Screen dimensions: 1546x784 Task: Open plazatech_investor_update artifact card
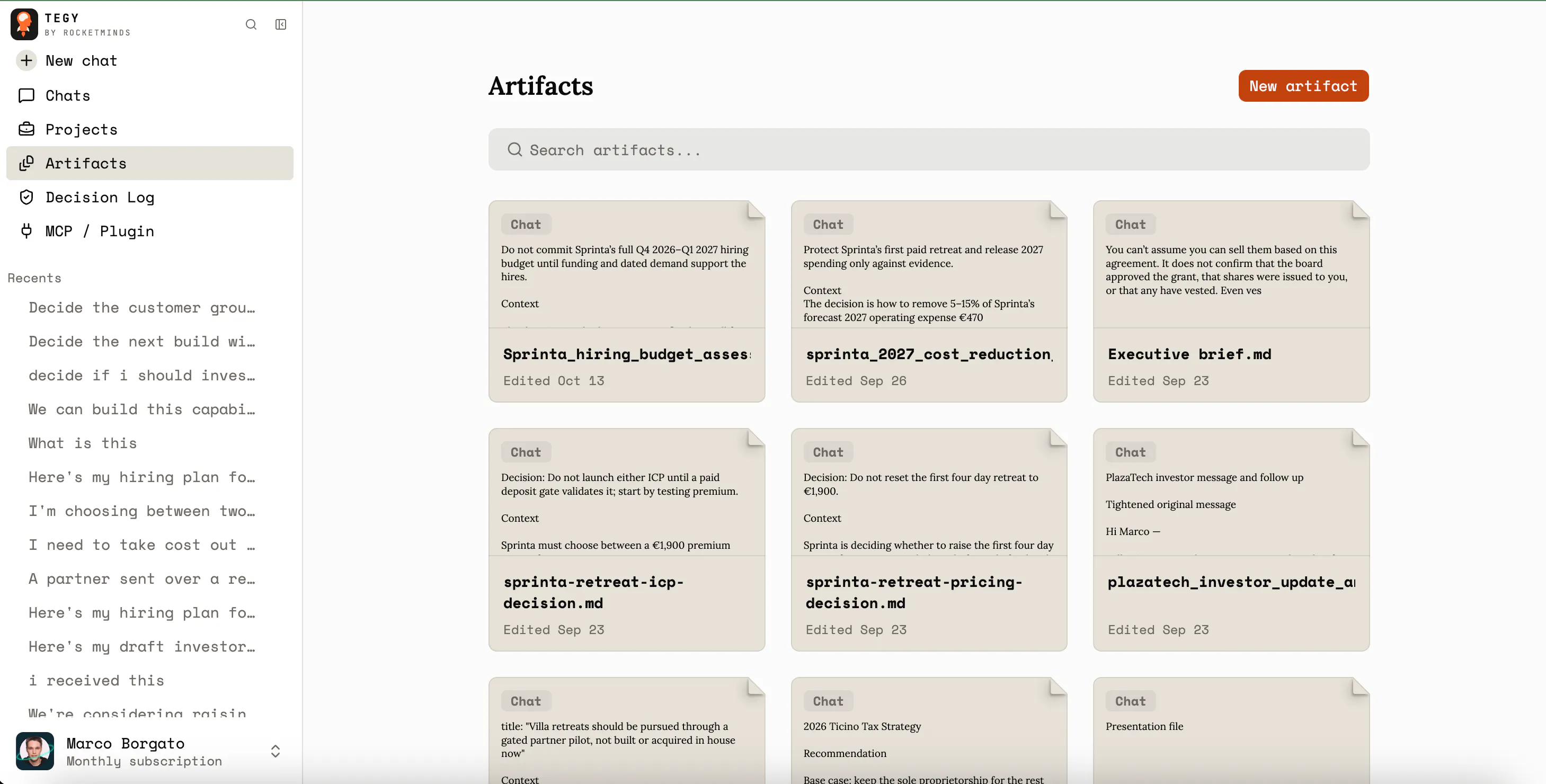pos(1231,539)
